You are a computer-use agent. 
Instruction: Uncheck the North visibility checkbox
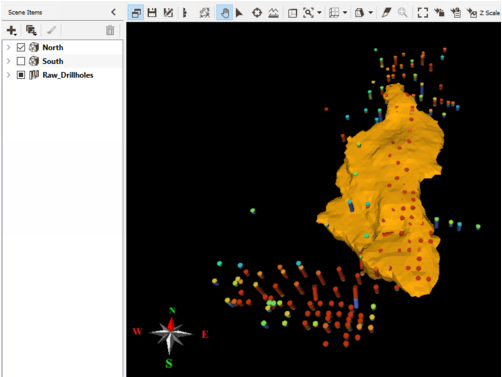pos(21,47)
